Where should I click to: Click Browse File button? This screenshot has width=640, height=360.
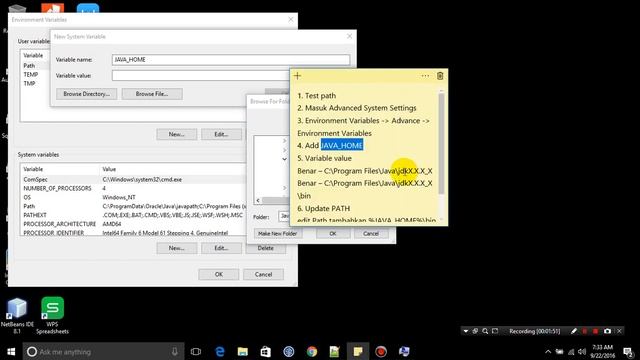152,94
